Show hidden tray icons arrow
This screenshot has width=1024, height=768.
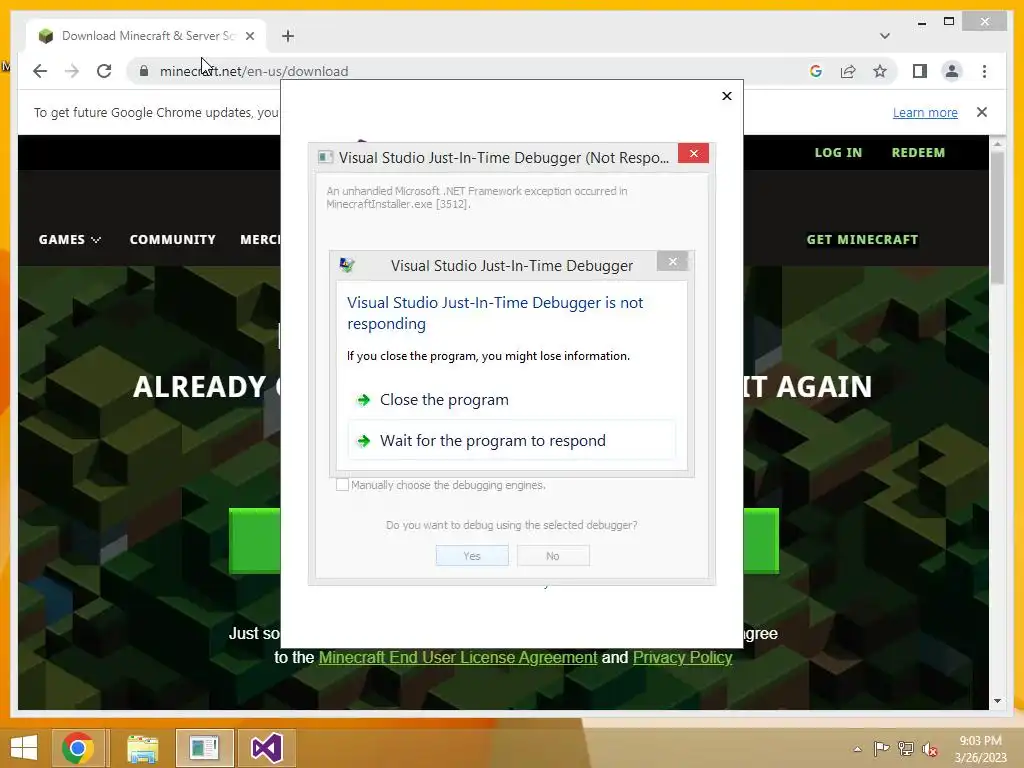pyautogui.click(x=857, y=749)
